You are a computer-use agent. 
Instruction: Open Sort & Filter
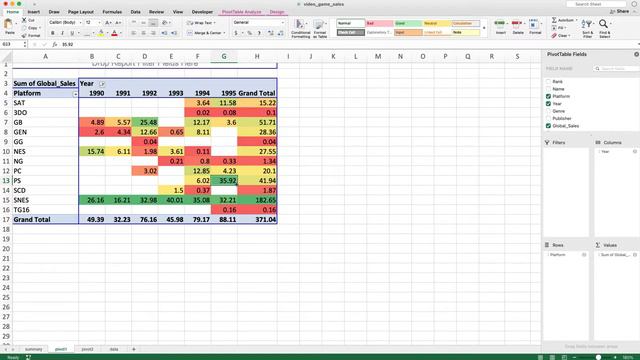coord(587,28)
